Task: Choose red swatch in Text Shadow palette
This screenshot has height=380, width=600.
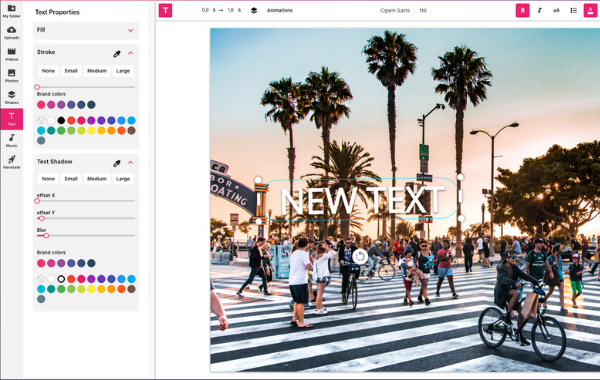Action: tap(71, 279)
